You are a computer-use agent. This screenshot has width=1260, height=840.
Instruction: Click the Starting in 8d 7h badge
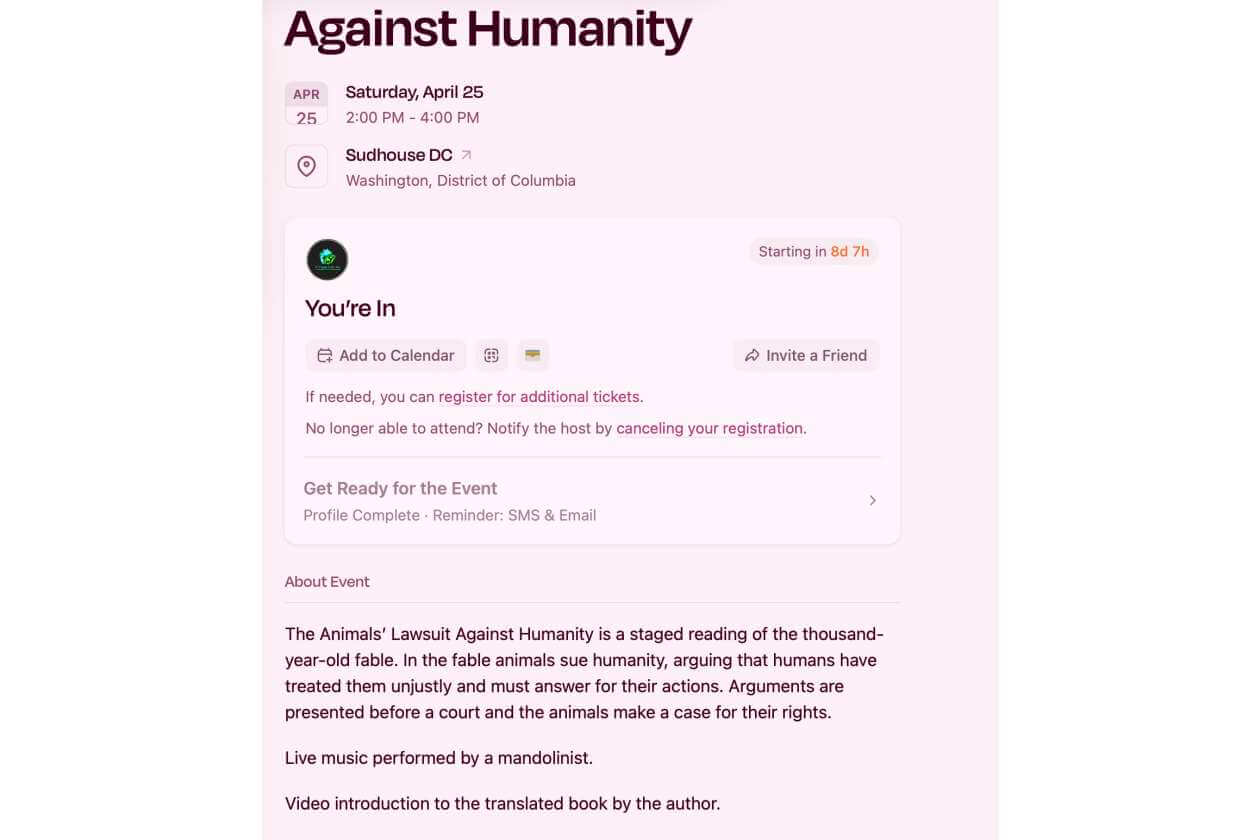[813, 252]
